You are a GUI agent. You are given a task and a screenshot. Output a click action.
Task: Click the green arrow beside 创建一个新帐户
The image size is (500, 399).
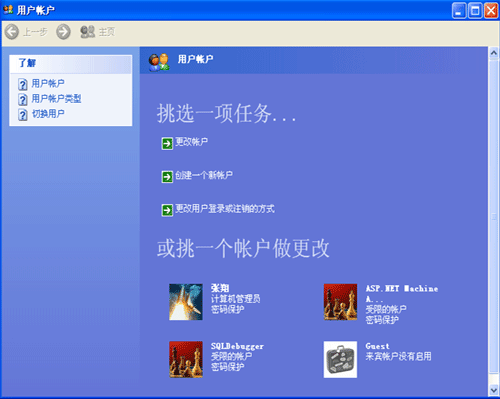[167, 177]
